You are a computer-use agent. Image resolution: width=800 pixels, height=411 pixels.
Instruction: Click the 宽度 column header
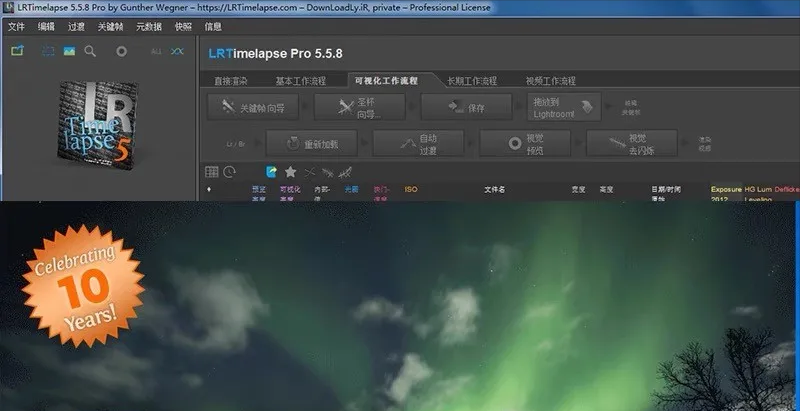(x=578, y=190)
